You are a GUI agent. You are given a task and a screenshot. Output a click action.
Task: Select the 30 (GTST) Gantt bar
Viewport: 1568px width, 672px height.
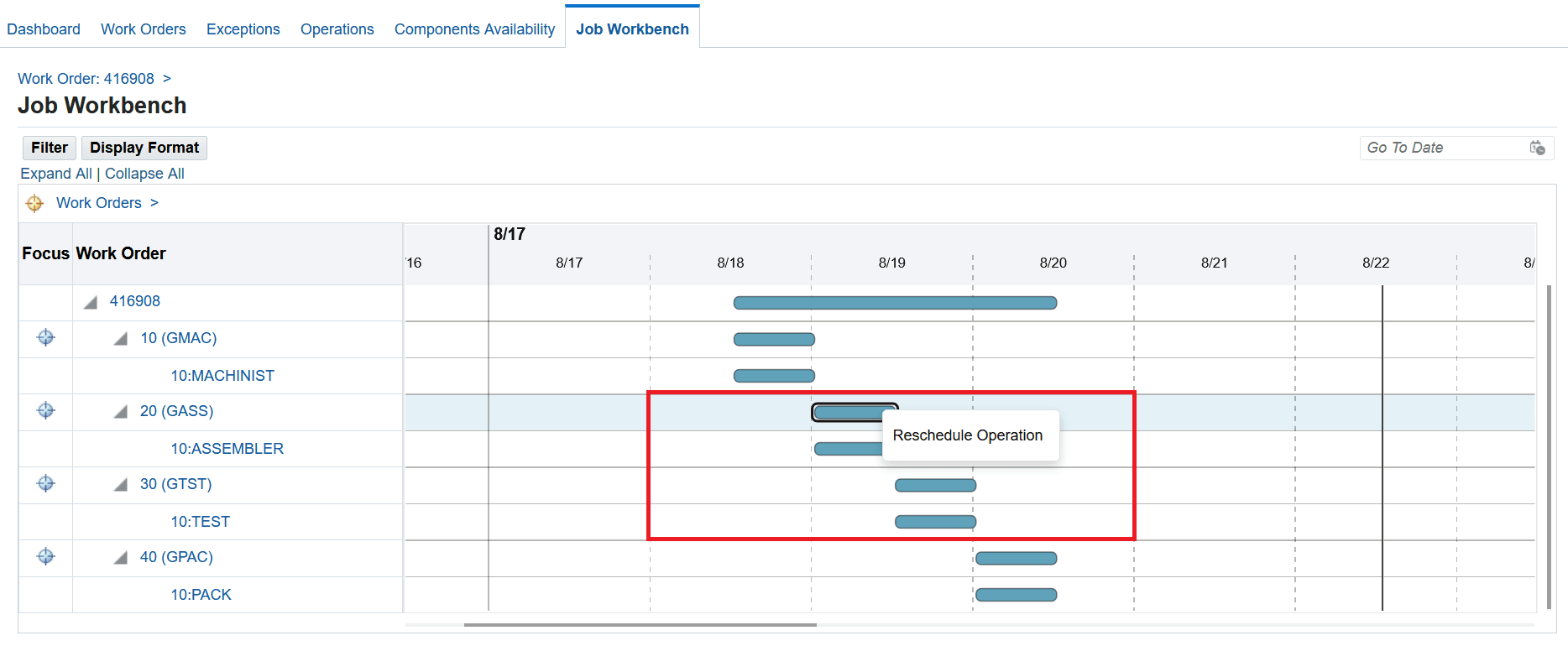[935, 485]
